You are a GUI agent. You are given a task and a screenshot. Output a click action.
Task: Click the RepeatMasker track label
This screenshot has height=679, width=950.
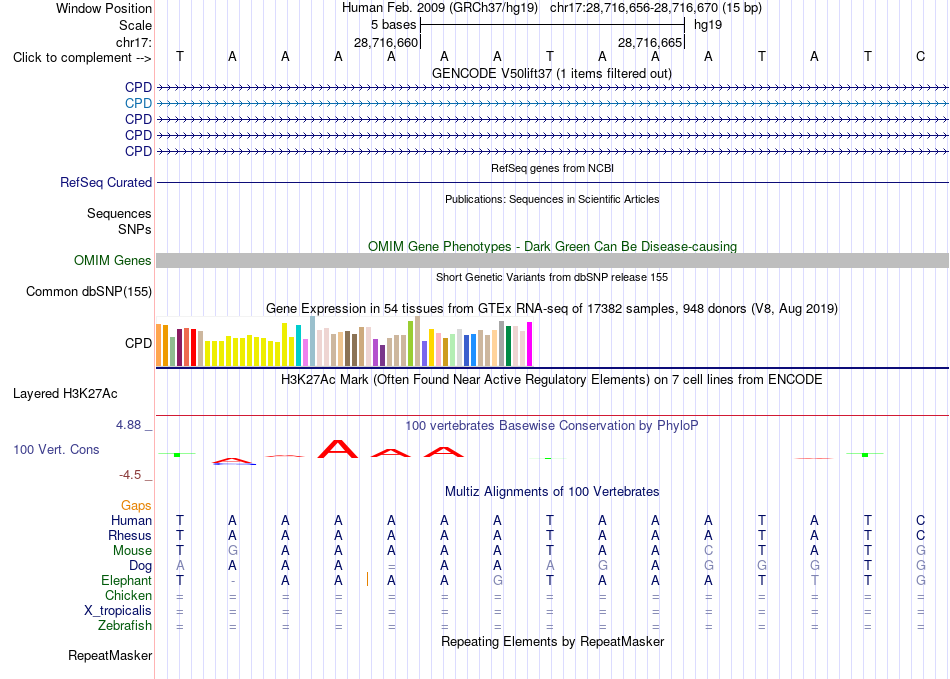click(110, 656)
